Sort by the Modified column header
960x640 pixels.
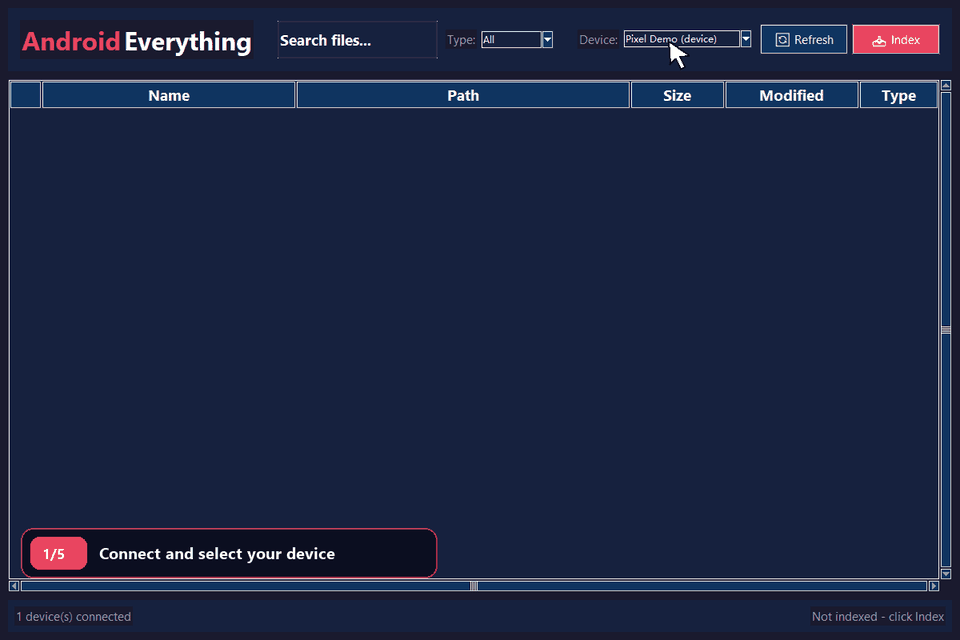(792, 96)
